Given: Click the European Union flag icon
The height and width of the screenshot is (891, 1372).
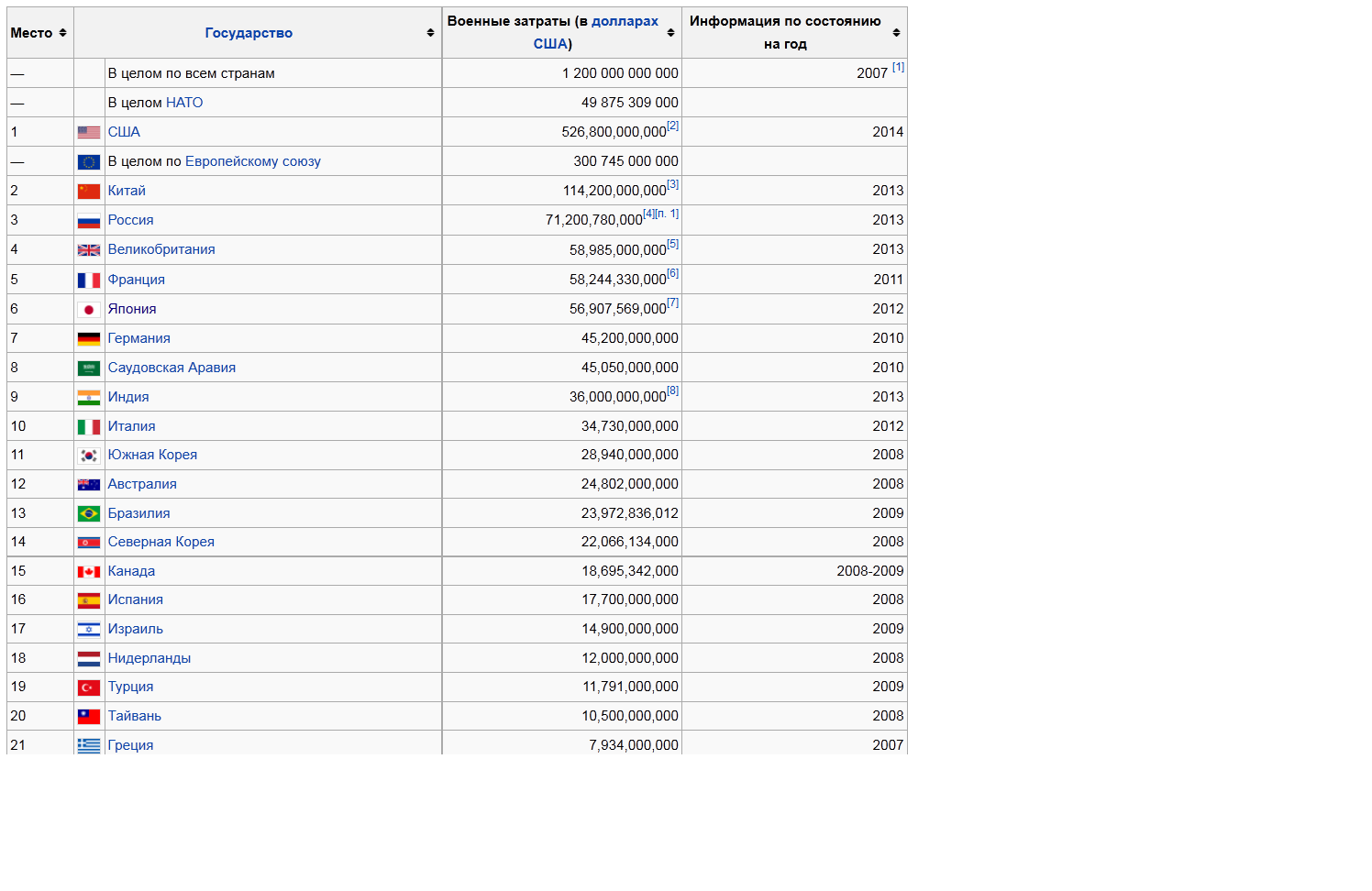Looking at the screenshot, I should tap(89, 162).
